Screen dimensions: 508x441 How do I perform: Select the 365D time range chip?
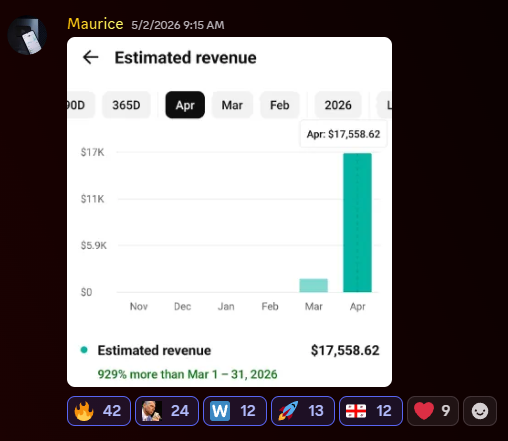[126, 105]
